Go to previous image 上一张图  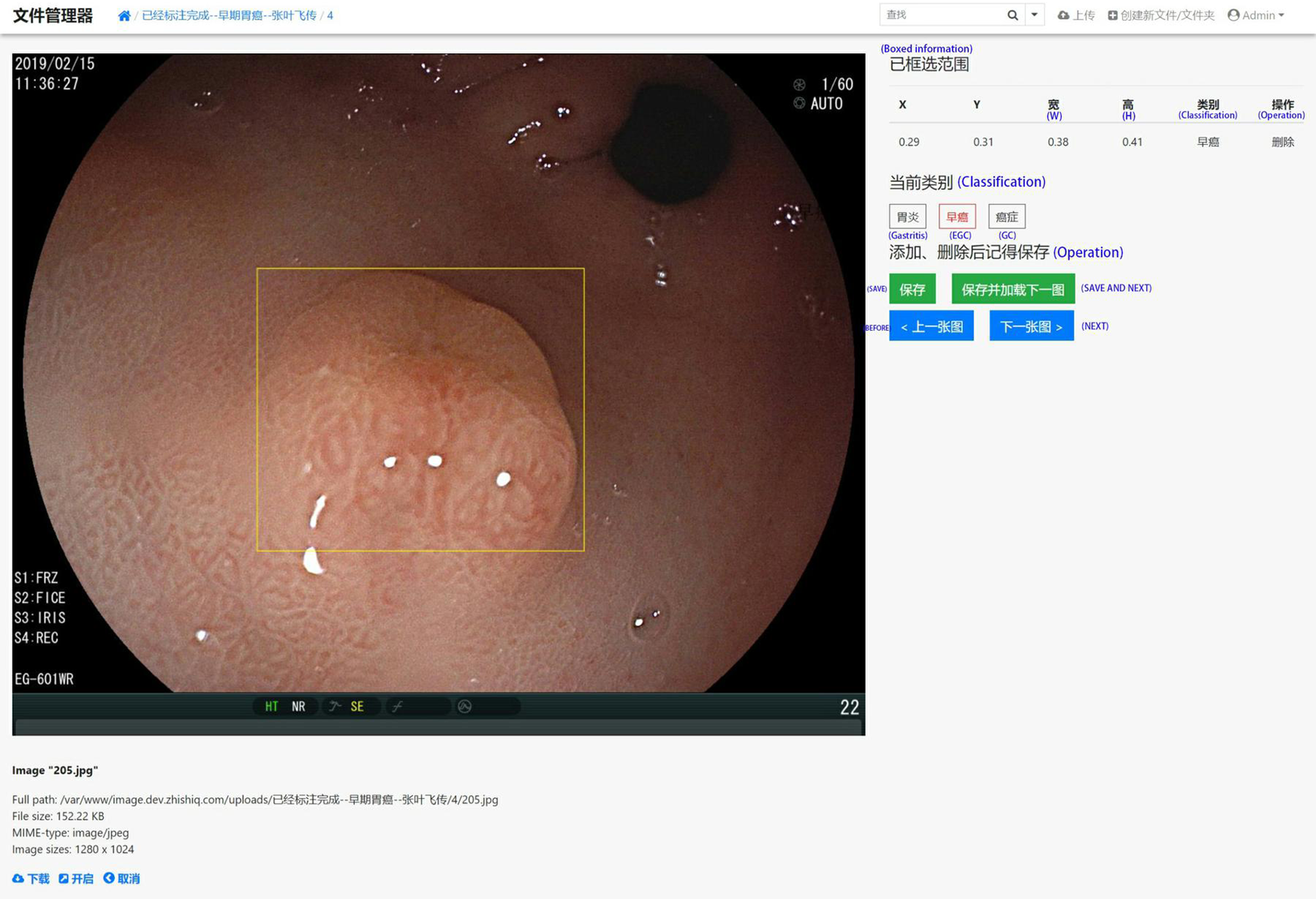pos(931,327)
